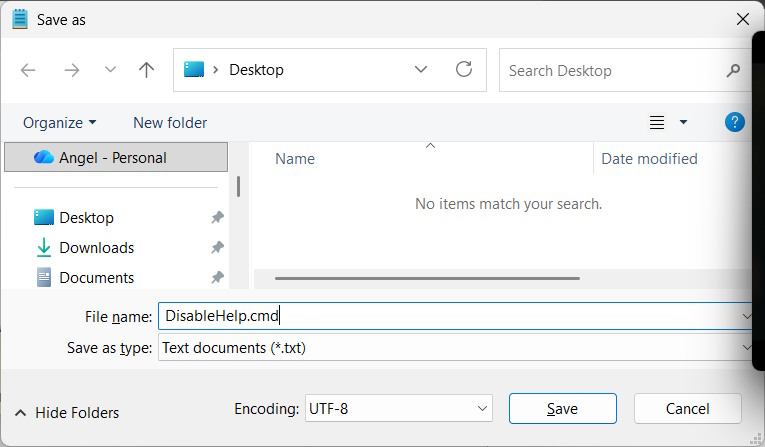Click the Cancel button

pos(687,408)
